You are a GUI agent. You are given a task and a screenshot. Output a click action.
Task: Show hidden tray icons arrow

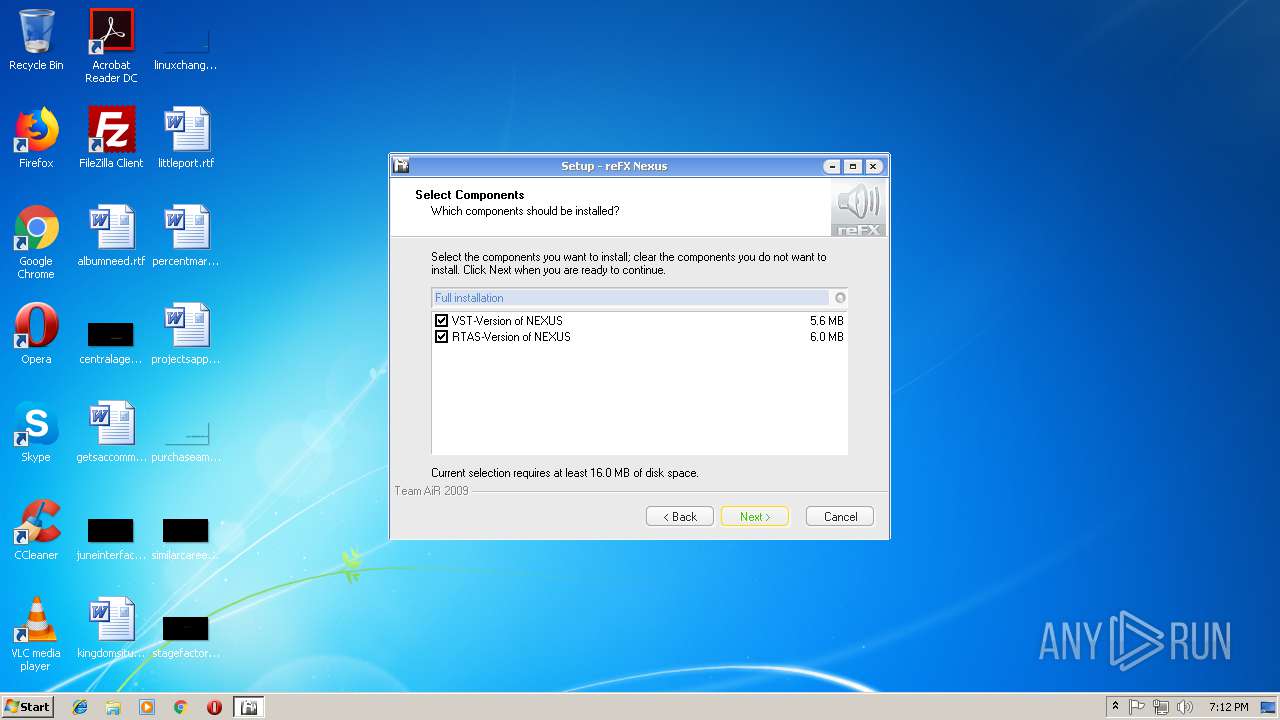tap(1115, 707)
